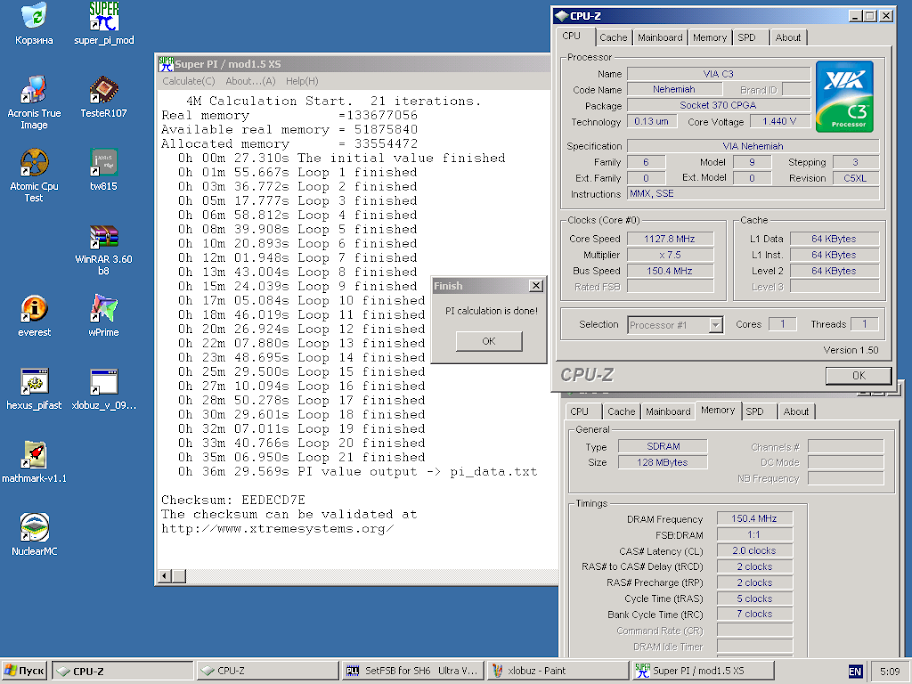This screenshot has height=684, width=912.
Task: Click the Checksum: EEDECD7E line
Action: tap(233, 500)
